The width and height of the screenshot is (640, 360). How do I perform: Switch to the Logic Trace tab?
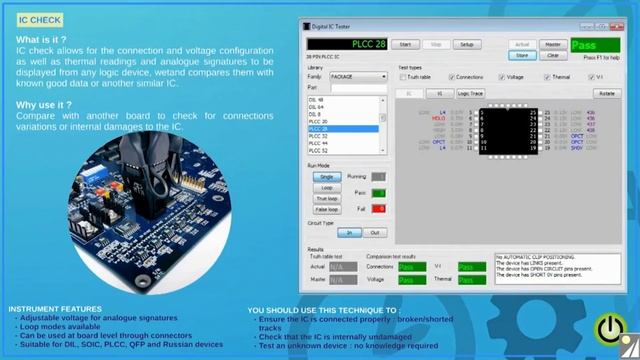coord(470,93)
